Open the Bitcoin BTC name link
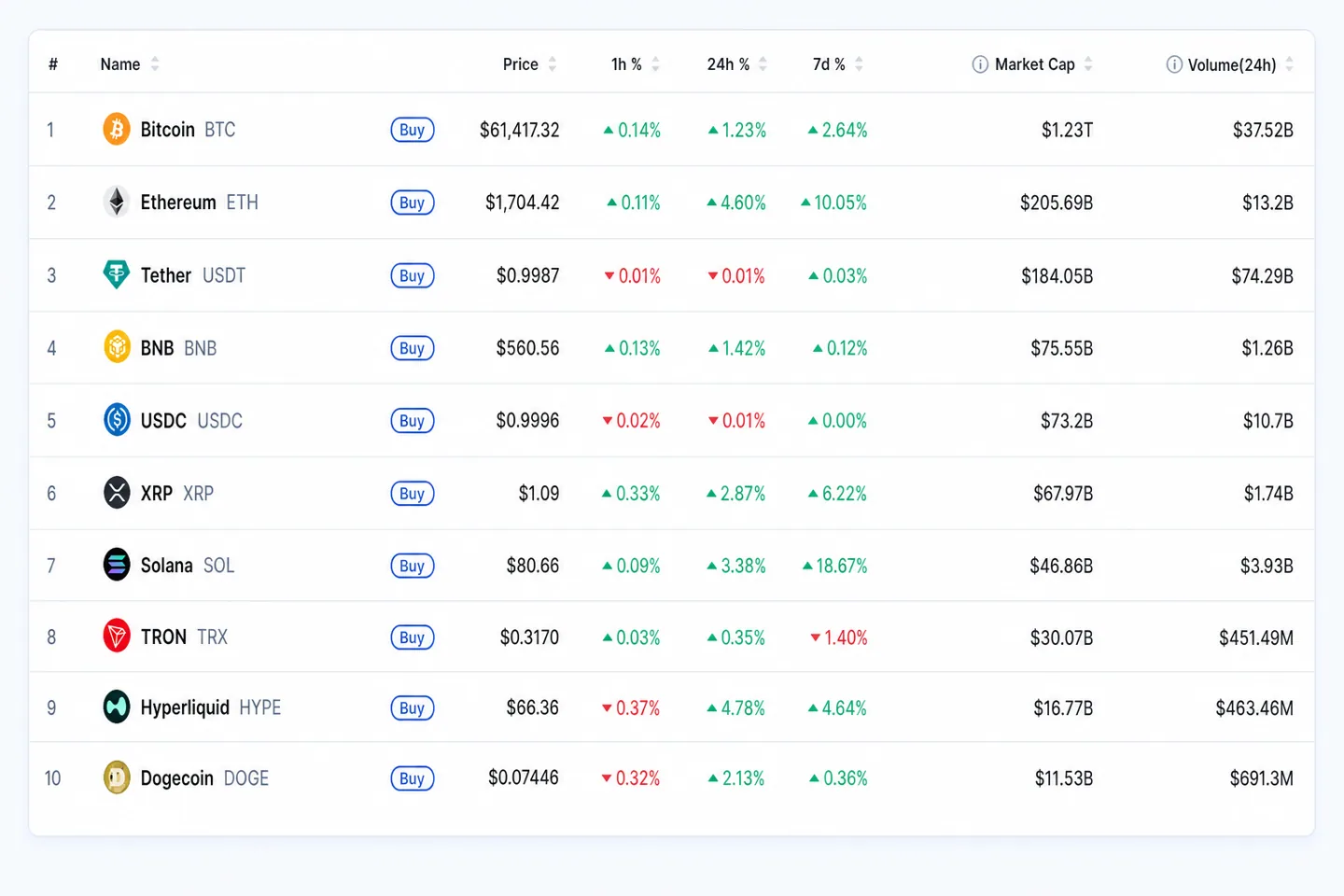The width and height of the screenshot is (1344, 896). [x=188, y=129]
